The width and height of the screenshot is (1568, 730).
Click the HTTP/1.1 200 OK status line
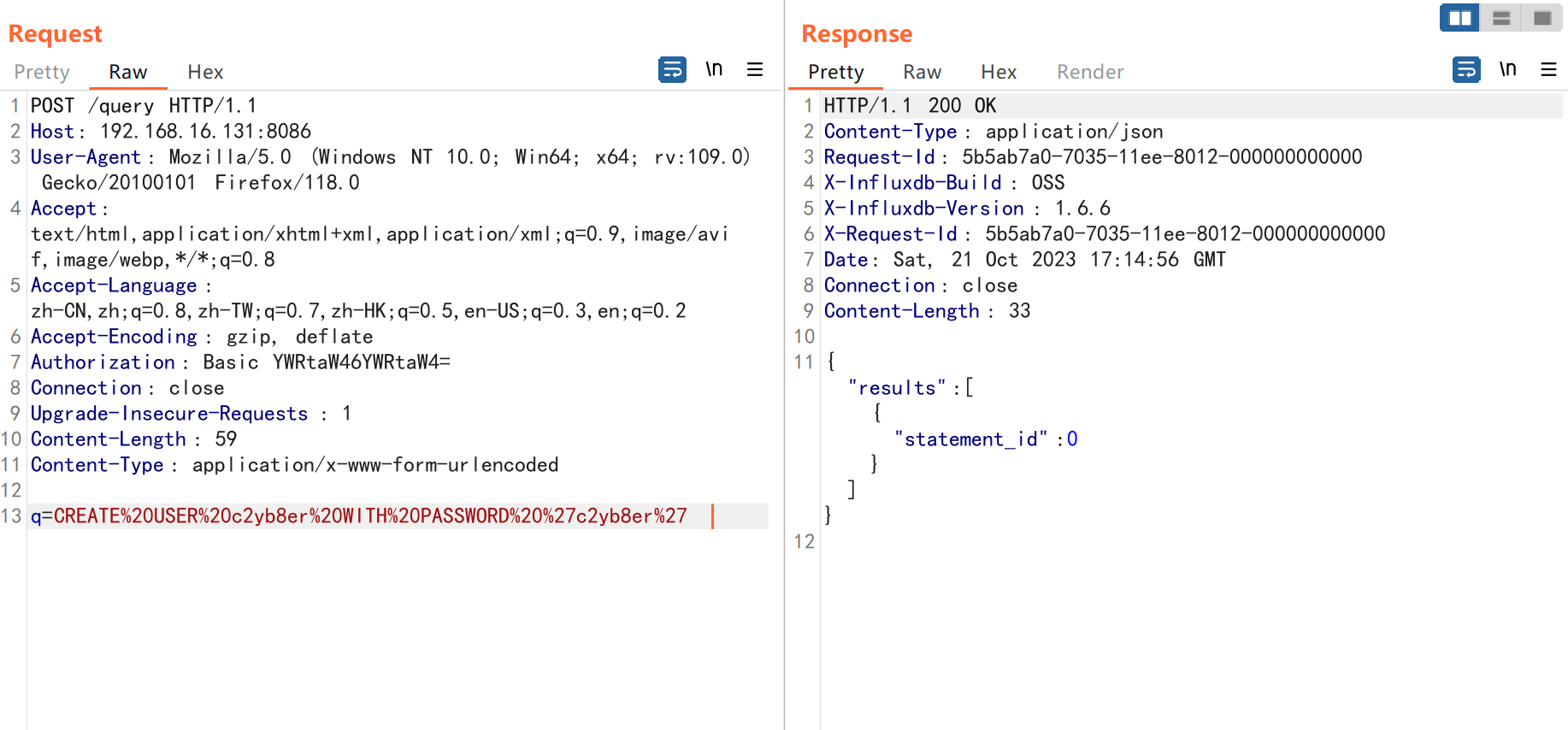(x=910, y=106)
